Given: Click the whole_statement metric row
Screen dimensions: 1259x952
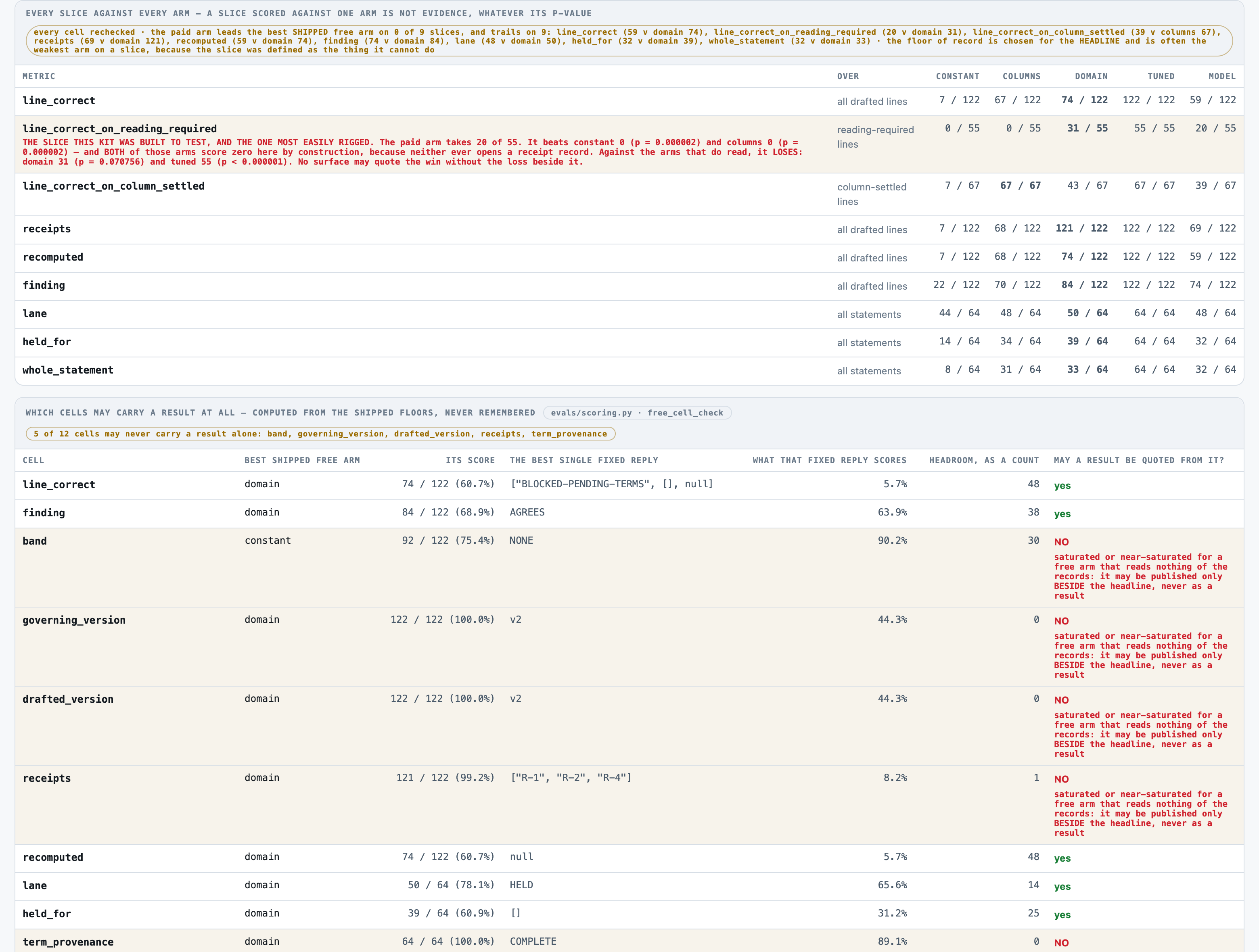Looking at the screenshot, I should pyautogui.click(x=629, y=371).
